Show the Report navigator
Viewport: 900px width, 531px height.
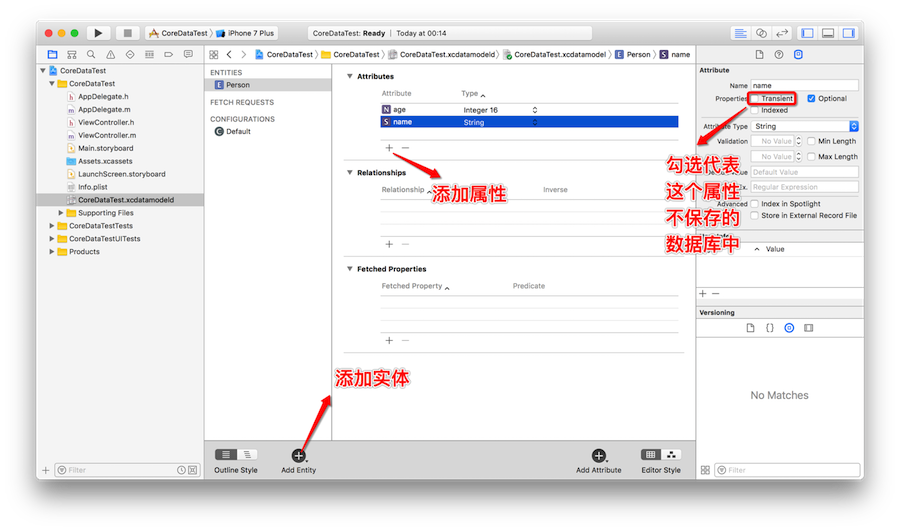point(188,55)
